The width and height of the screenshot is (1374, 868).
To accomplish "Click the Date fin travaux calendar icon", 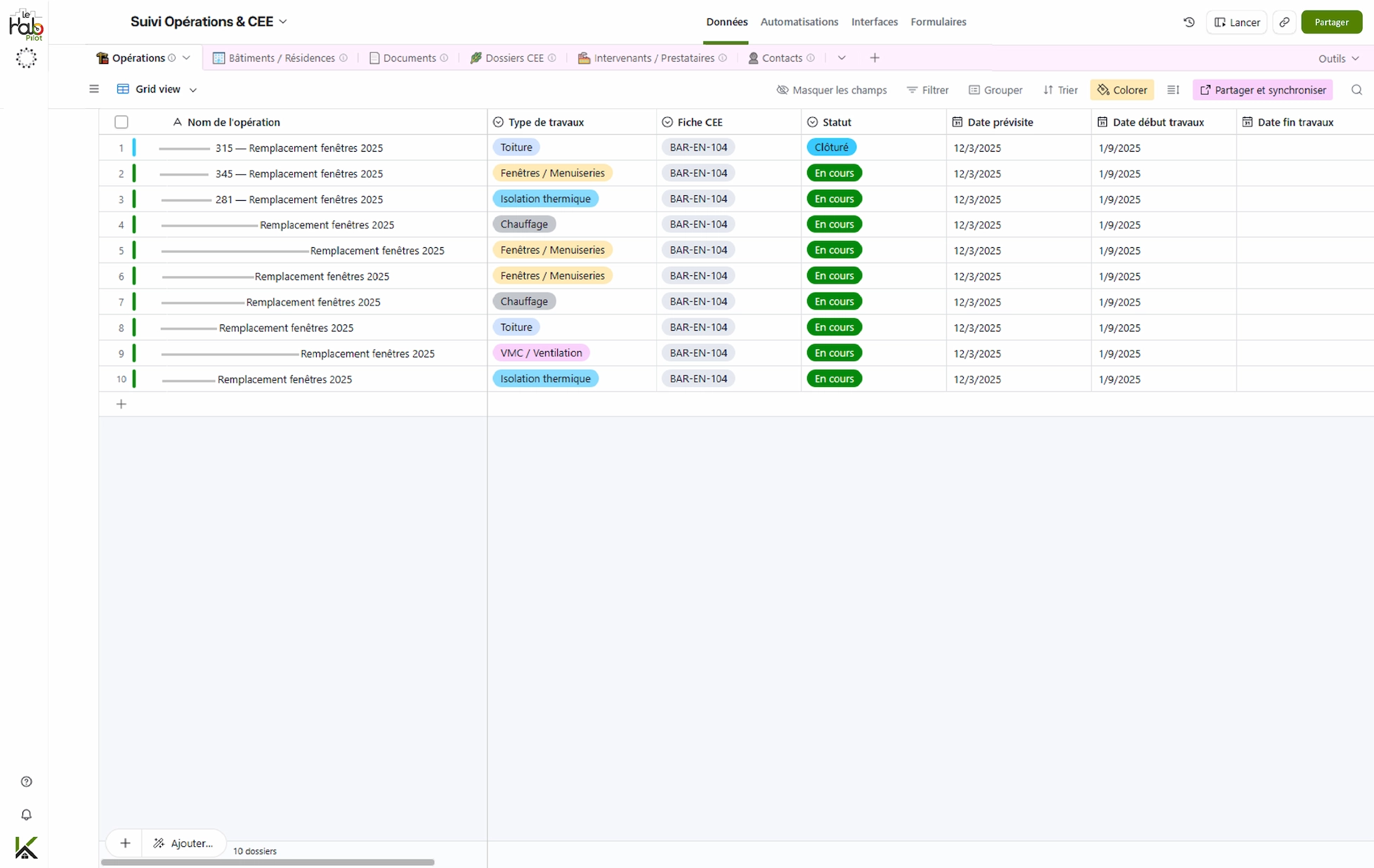I will tap(1247, 122).
